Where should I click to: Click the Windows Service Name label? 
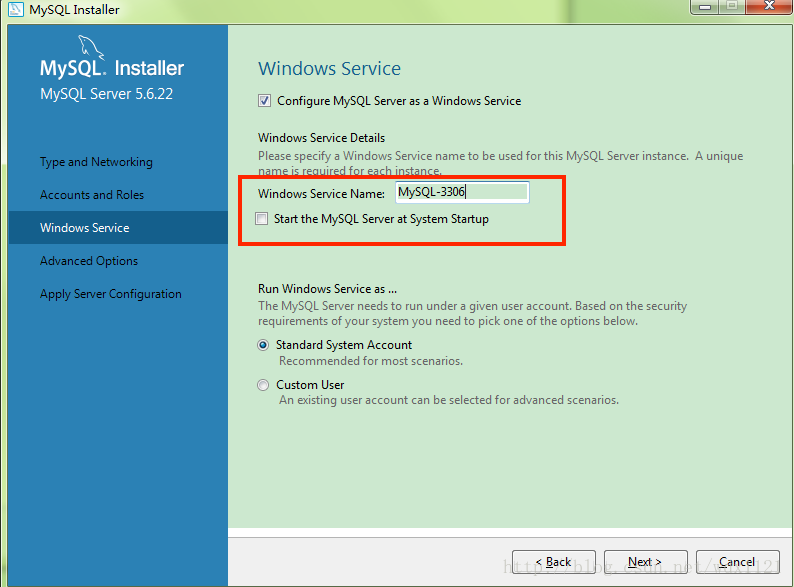coord(322,193)
